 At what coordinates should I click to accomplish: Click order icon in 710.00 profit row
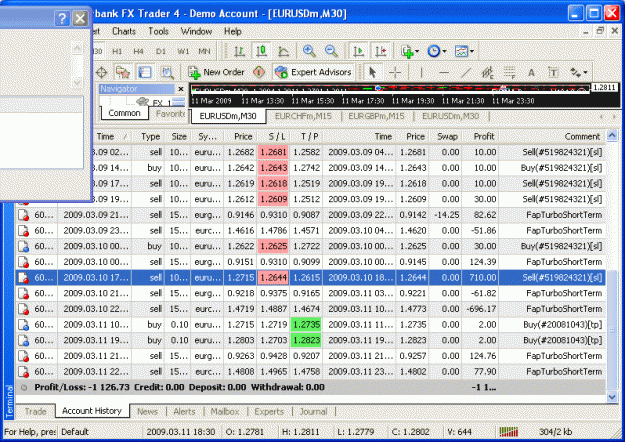(23, 278)
